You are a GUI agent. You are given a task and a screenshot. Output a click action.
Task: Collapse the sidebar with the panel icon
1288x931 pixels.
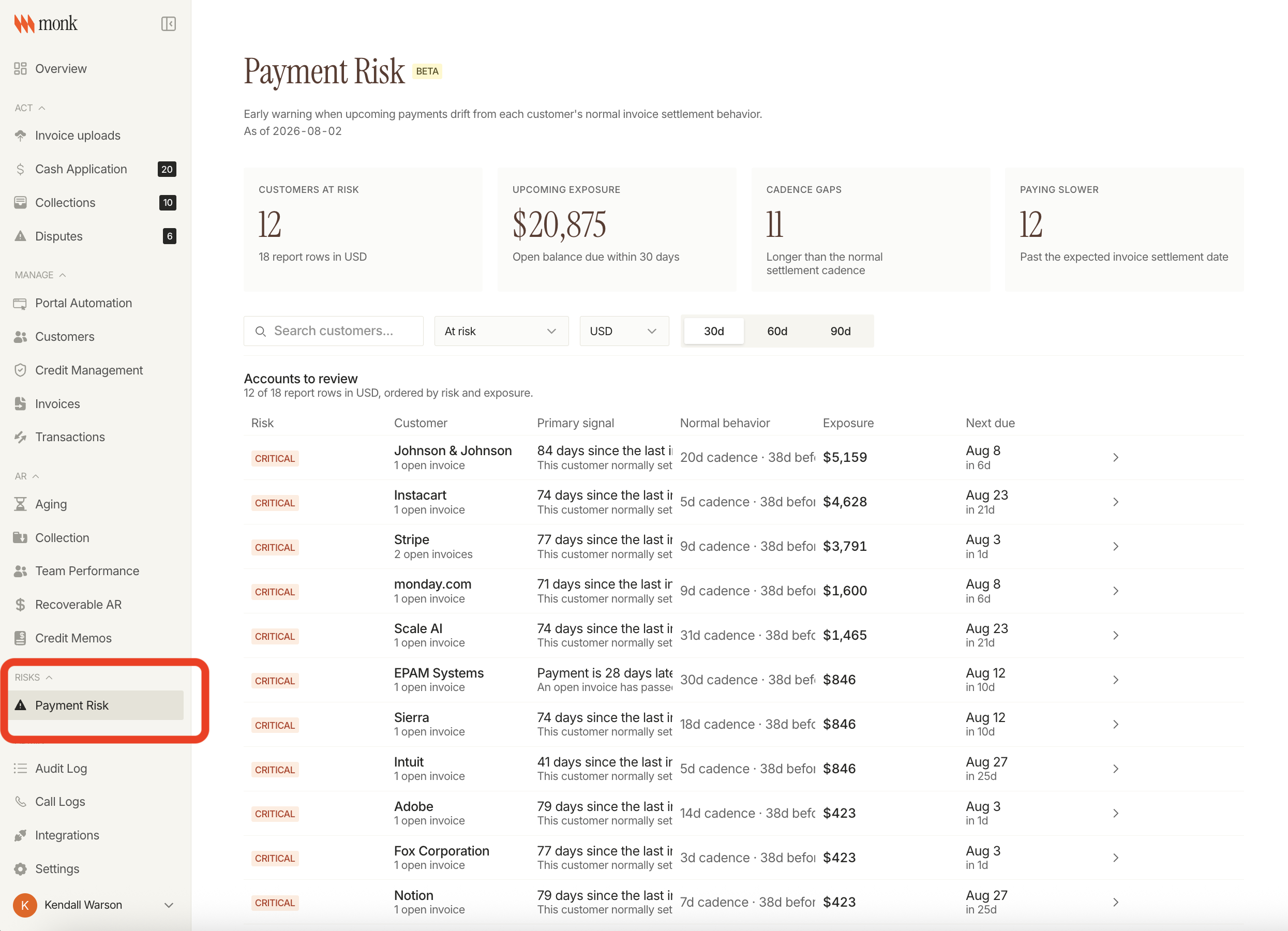[168, 24]
